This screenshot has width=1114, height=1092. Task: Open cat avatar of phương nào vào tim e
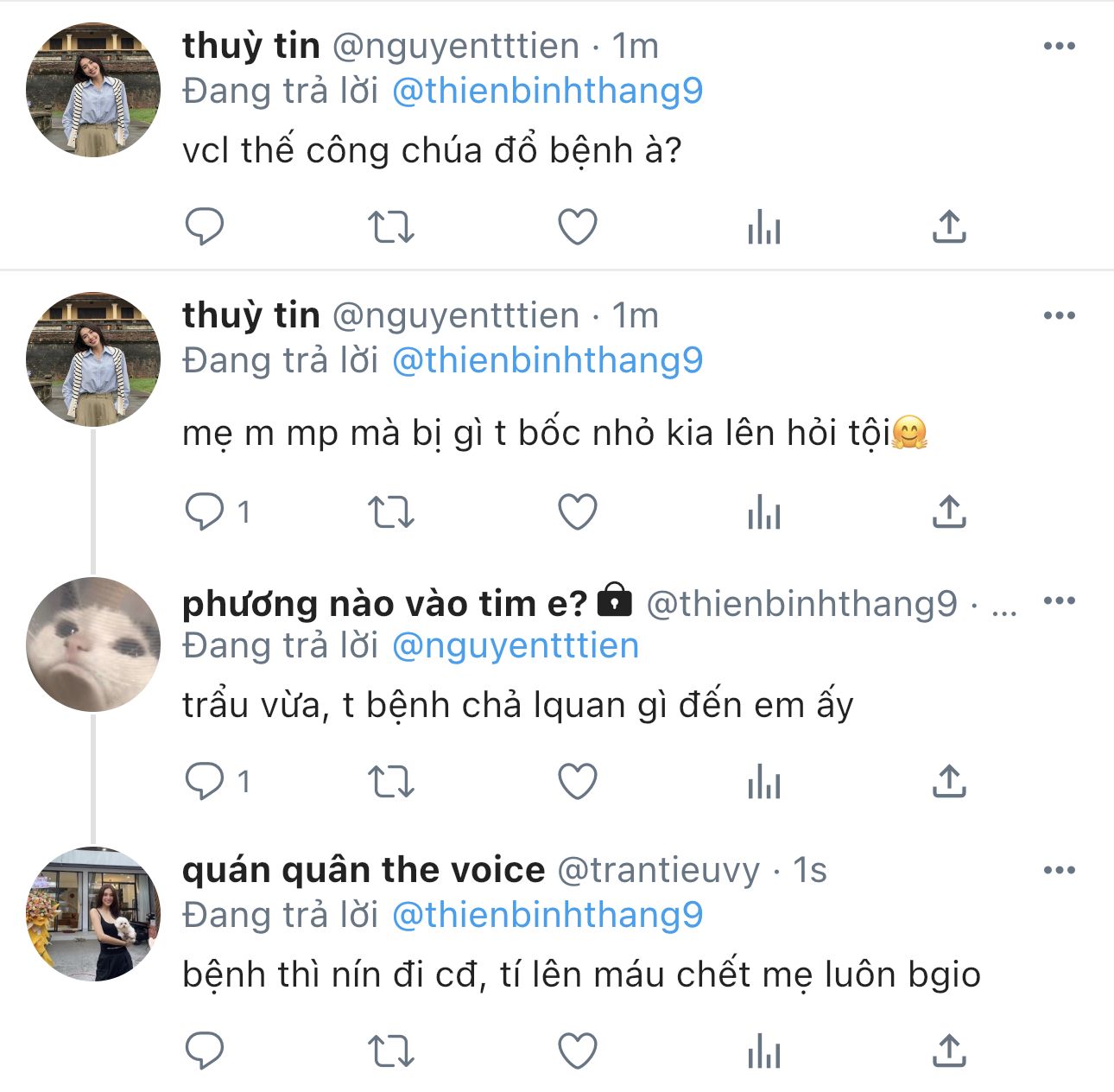point(93,644)
